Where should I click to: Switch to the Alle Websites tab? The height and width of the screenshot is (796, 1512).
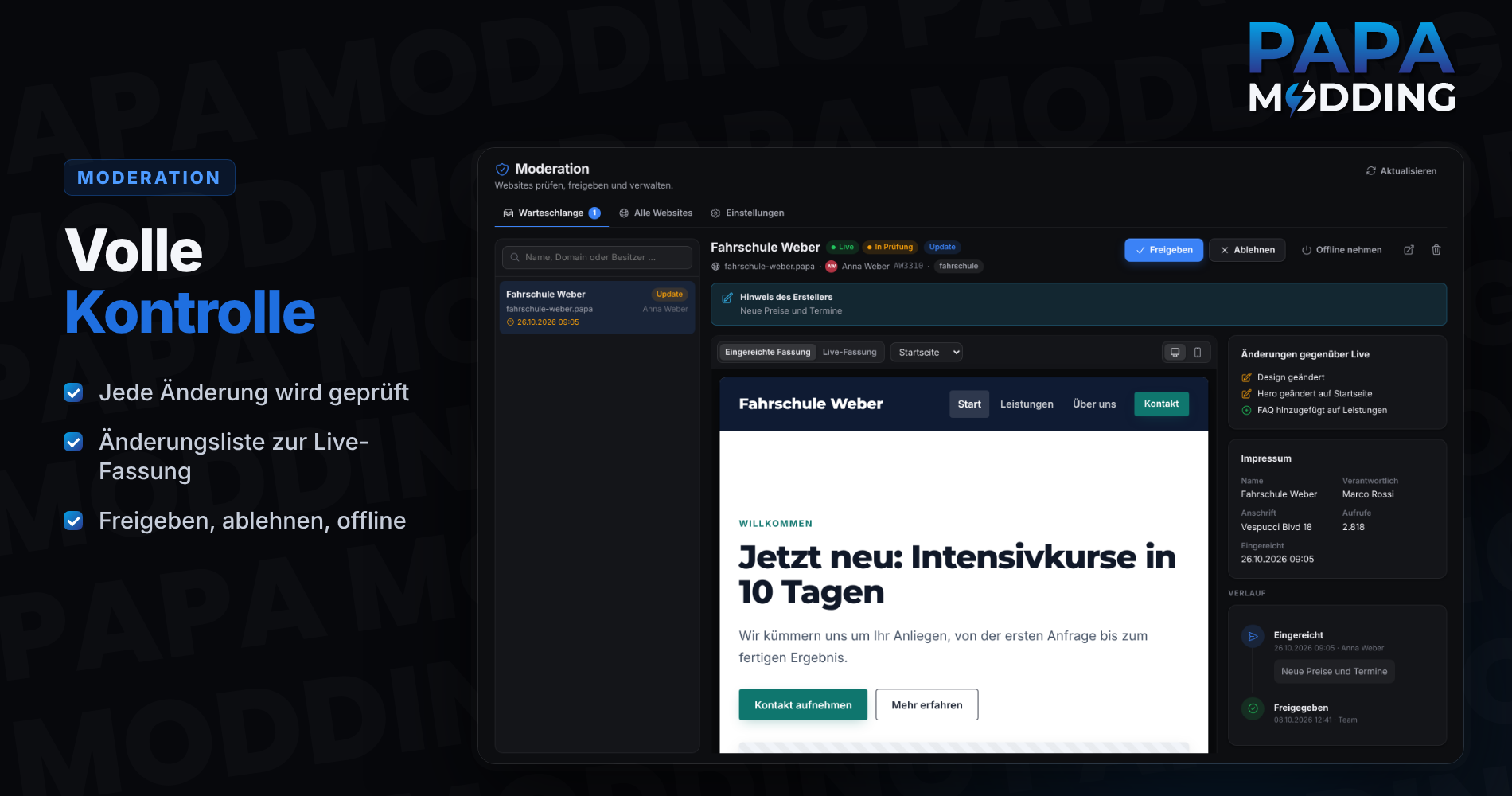click(656, 213)
